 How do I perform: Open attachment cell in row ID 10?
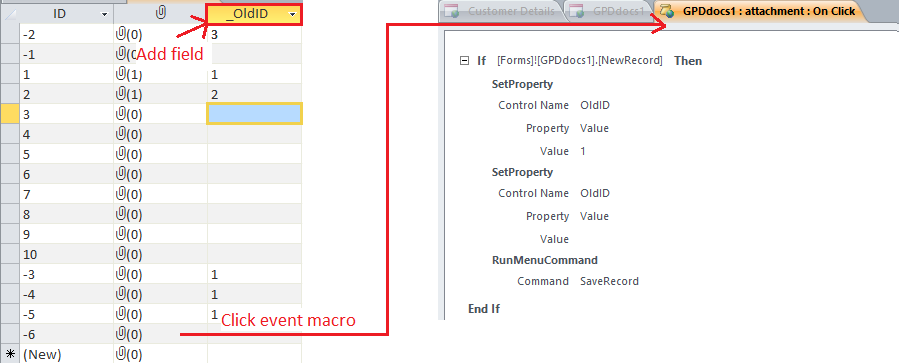[160, 254]
